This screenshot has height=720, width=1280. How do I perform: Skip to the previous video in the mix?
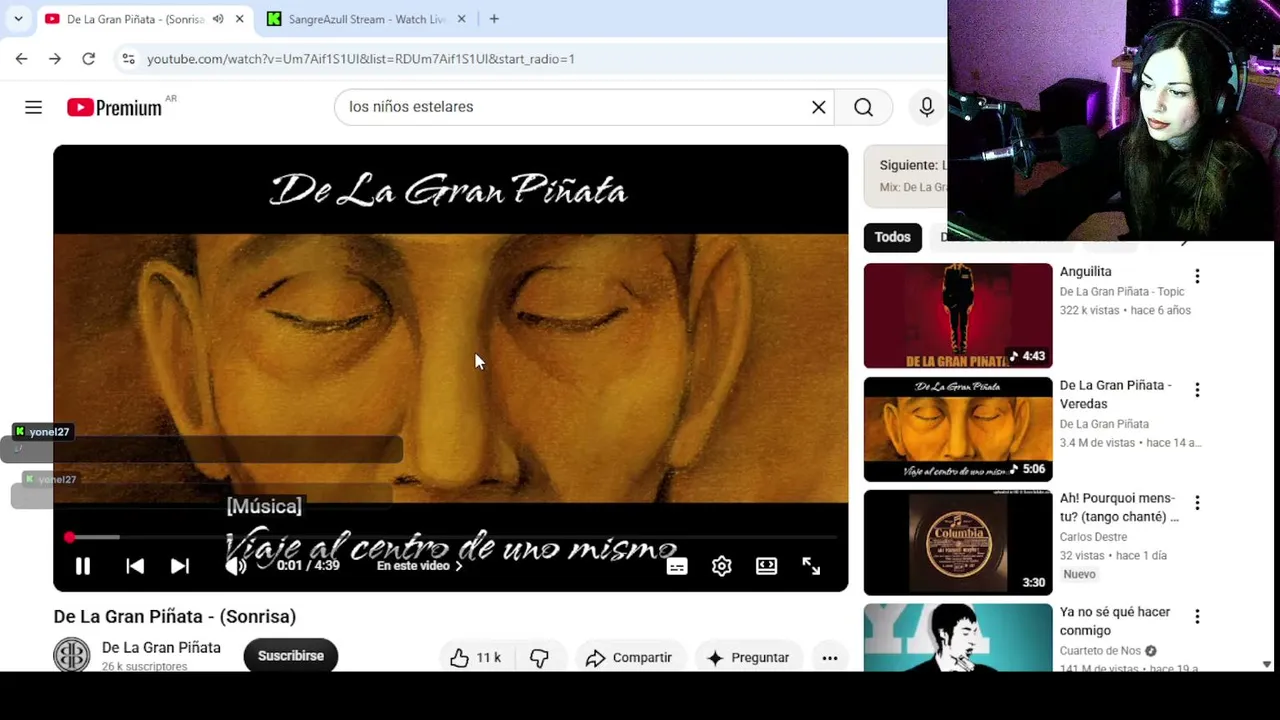(135, 566)
